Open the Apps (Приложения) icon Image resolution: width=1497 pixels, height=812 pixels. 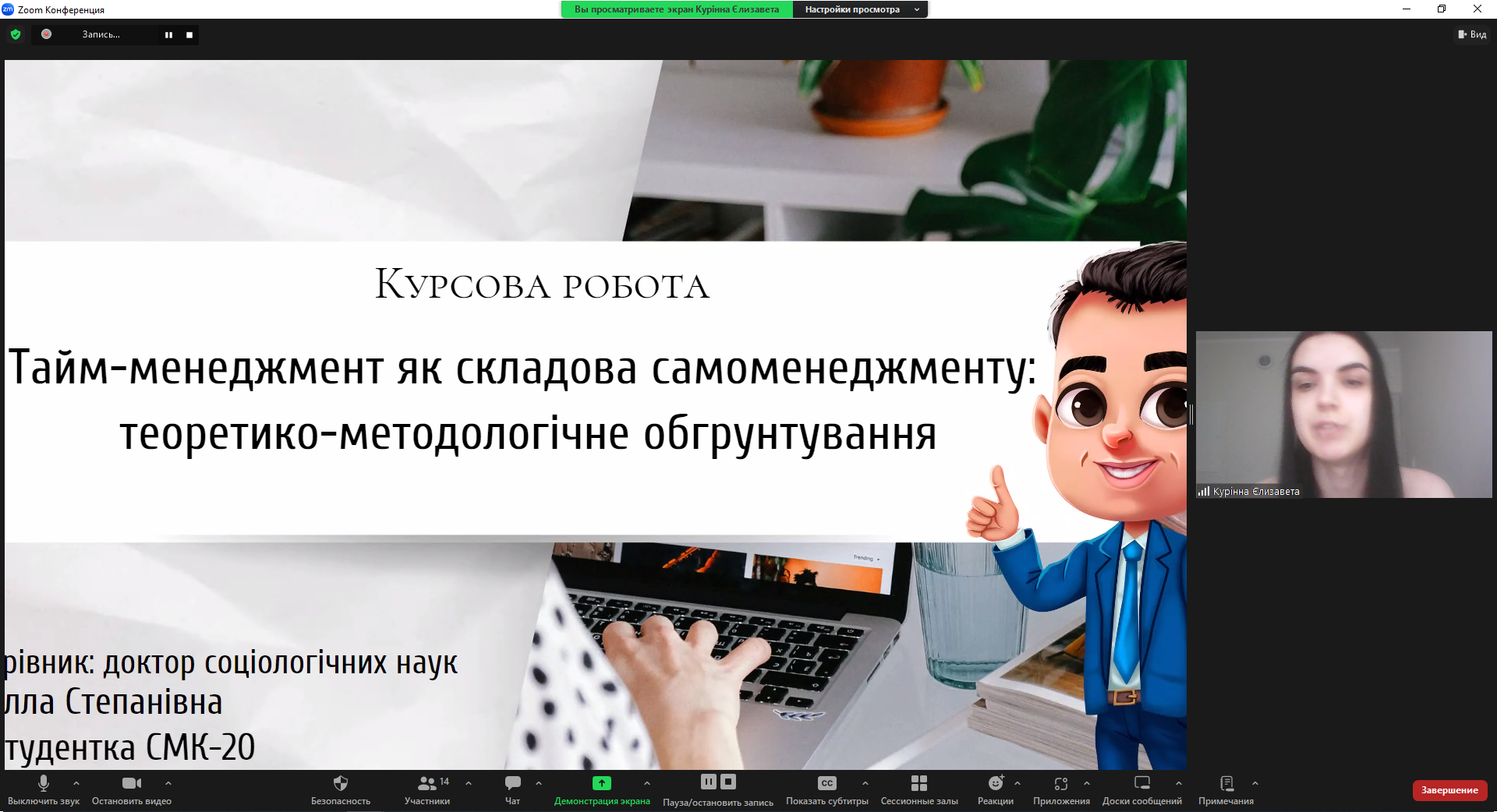coord(1060,783)
